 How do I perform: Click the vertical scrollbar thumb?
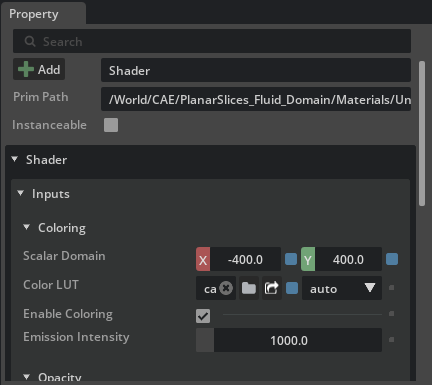click(422, 133)
